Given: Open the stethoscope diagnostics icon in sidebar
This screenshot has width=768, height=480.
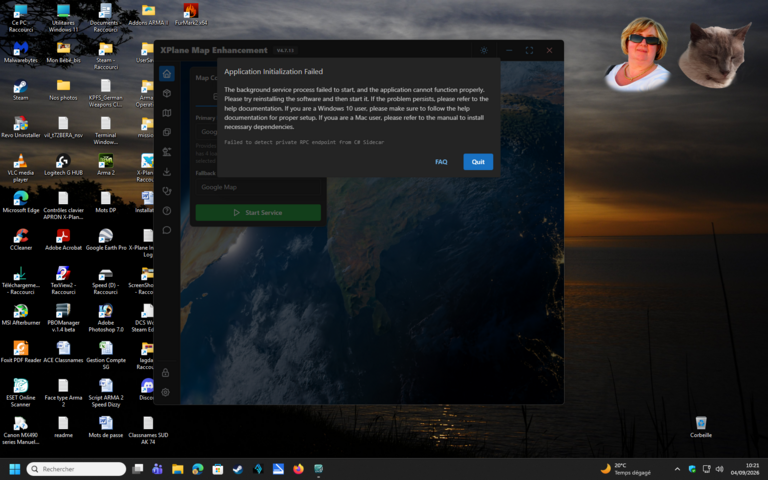Looking at the screenshot, I should (167, 191).
